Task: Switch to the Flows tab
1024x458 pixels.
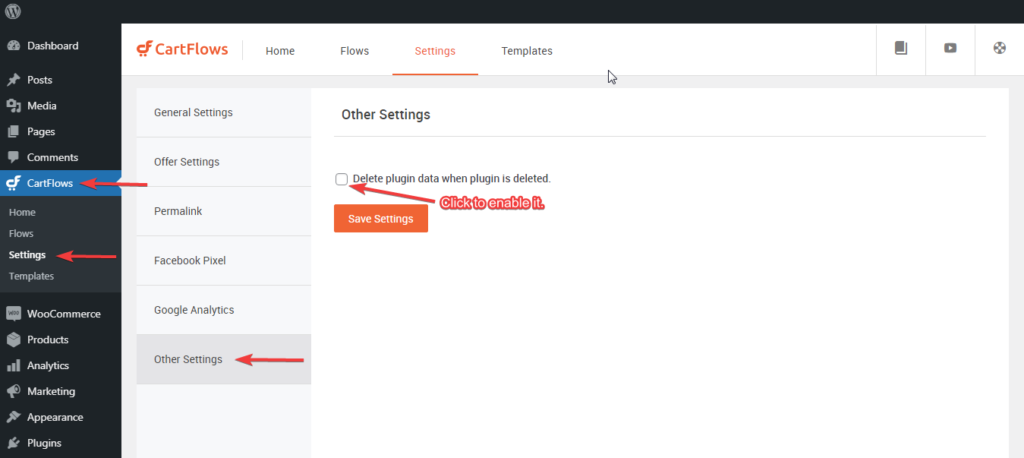Action: click(x=355, y=51)
